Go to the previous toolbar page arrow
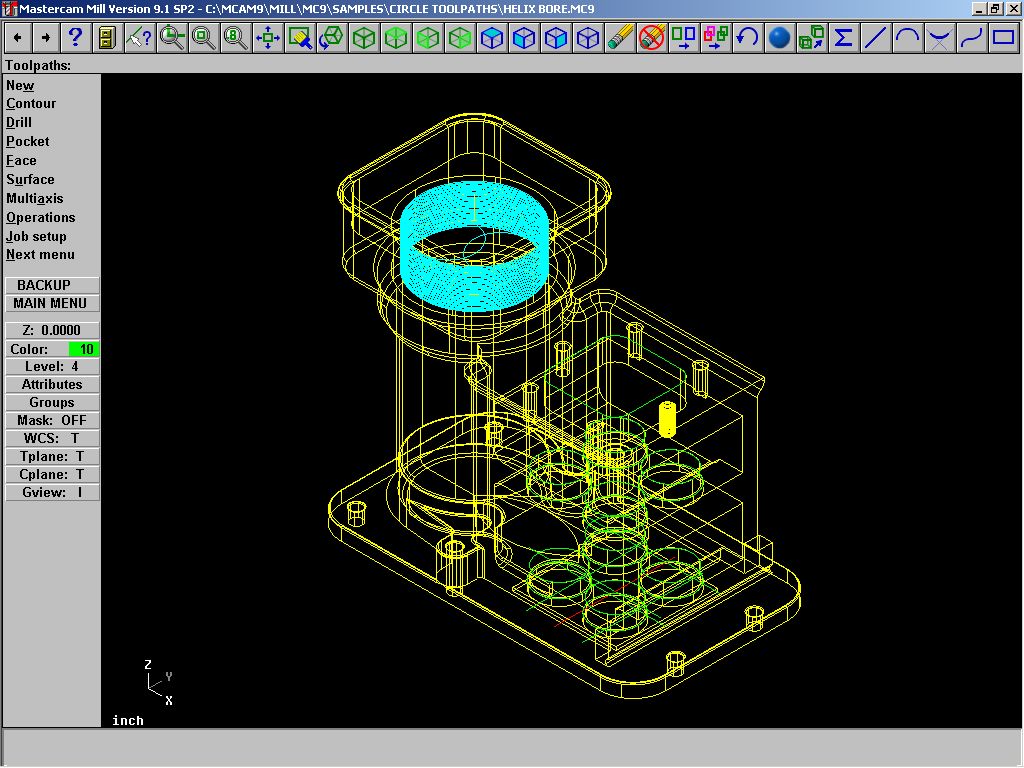Viewport: 1024px width, 768px height. coord(17,38)
